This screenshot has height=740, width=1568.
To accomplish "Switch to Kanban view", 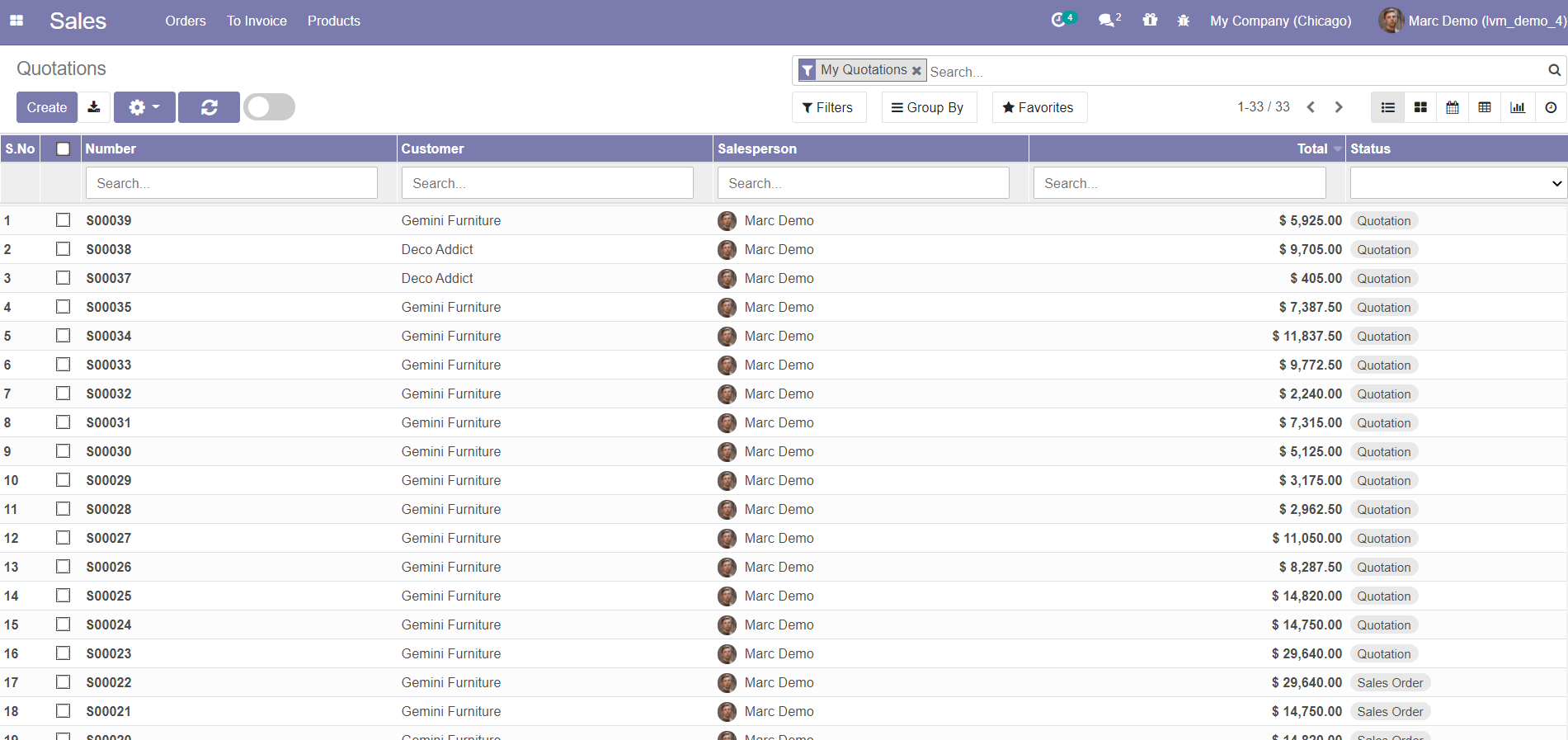I will point(1420,107).
